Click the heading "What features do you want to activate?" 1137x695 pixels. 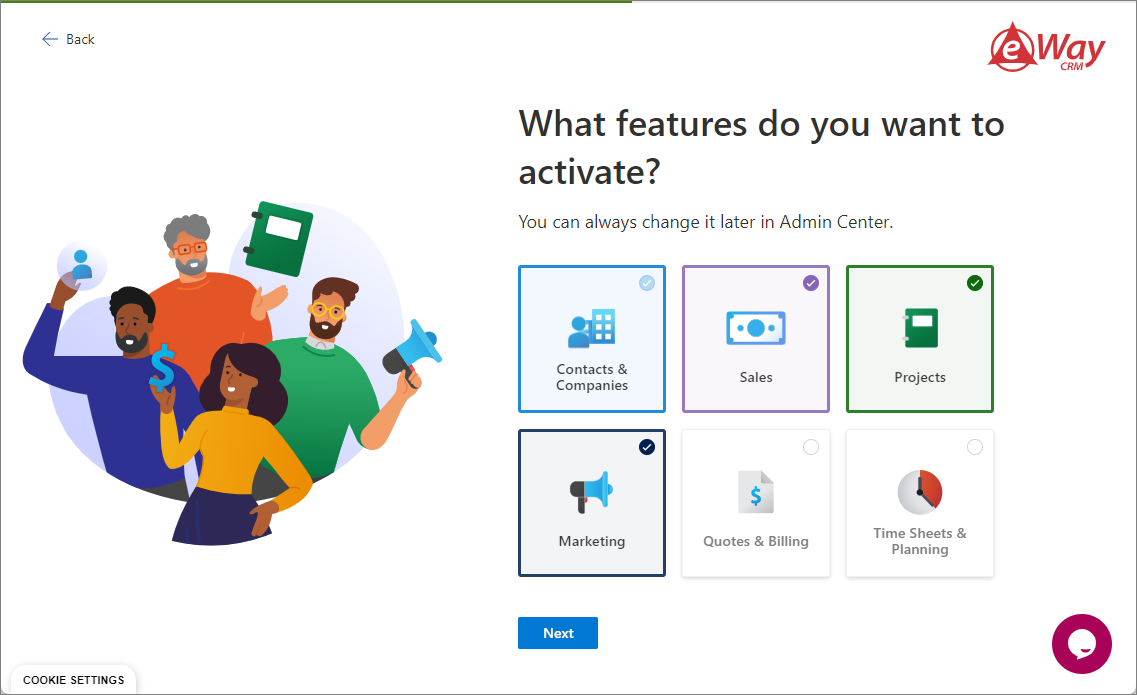click(x=761, y=147)
